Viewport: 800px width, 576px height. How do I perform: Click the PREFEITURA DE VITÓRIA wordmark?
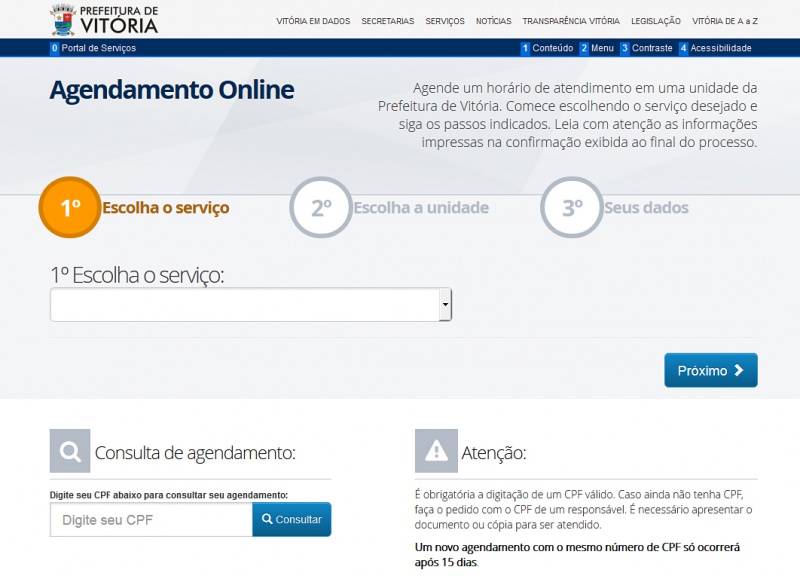coord(119,20)
